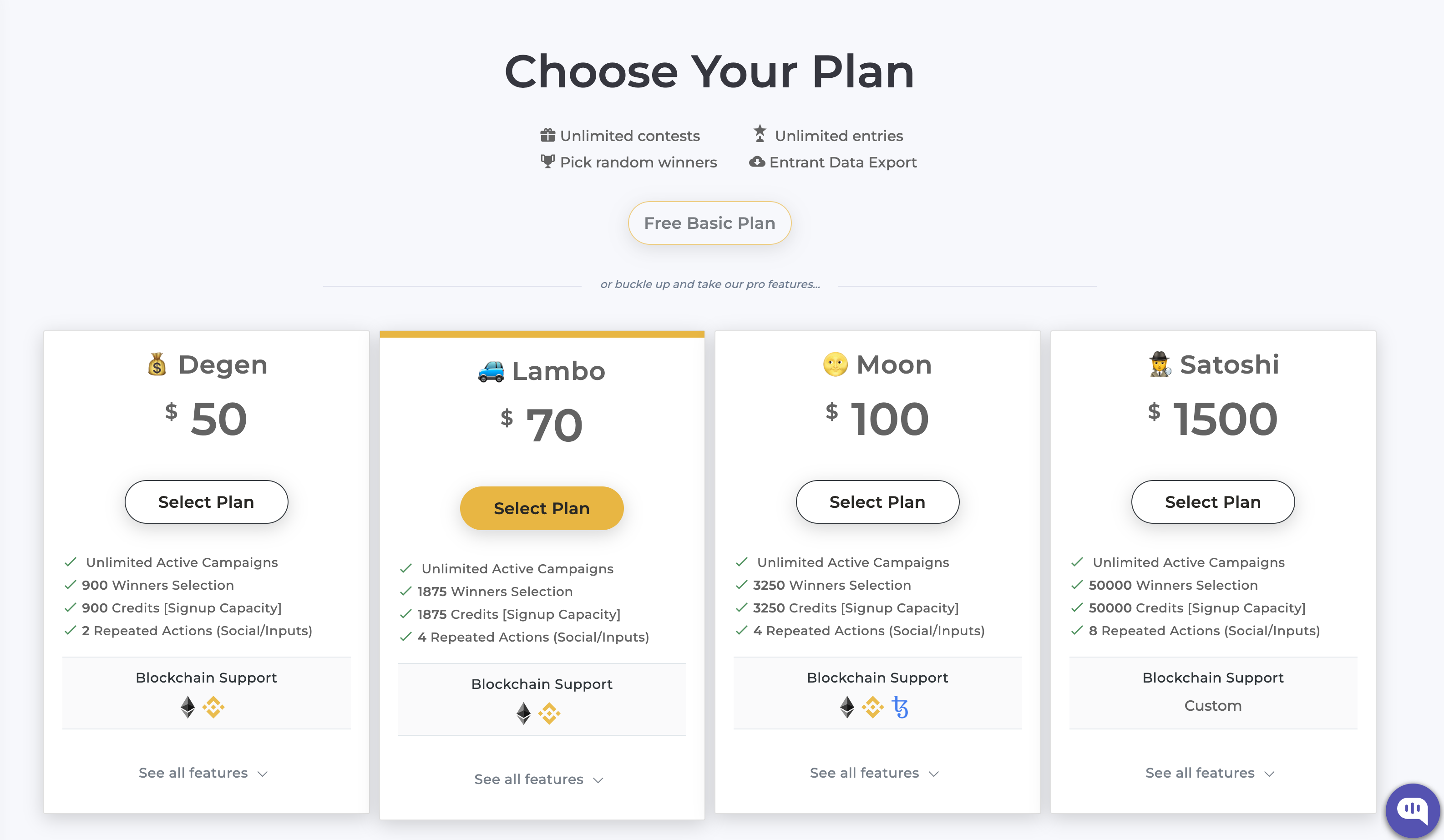
Task: Click the Binance icon in Lambo plan
Action: point(549,713)
